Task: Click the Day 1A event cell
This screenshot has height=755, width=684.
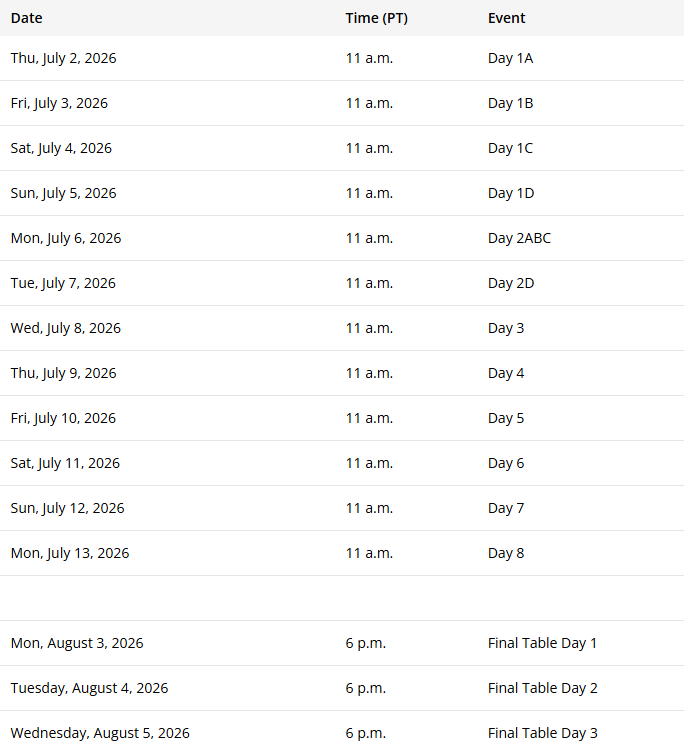Action: [510, 58]
